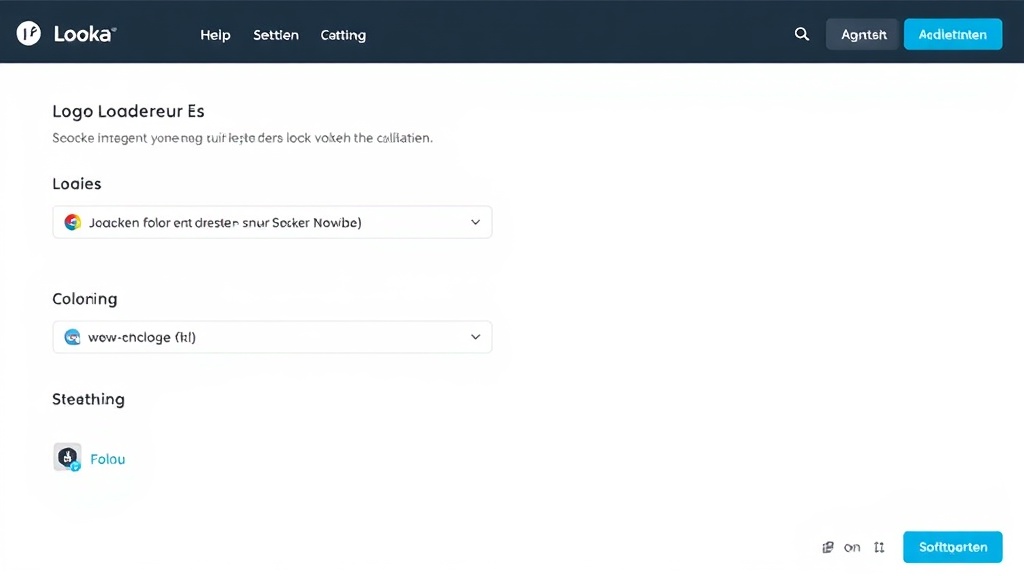Click the Looka logo icon
This screenshot has height=576, width=1024.
[29, 33]
